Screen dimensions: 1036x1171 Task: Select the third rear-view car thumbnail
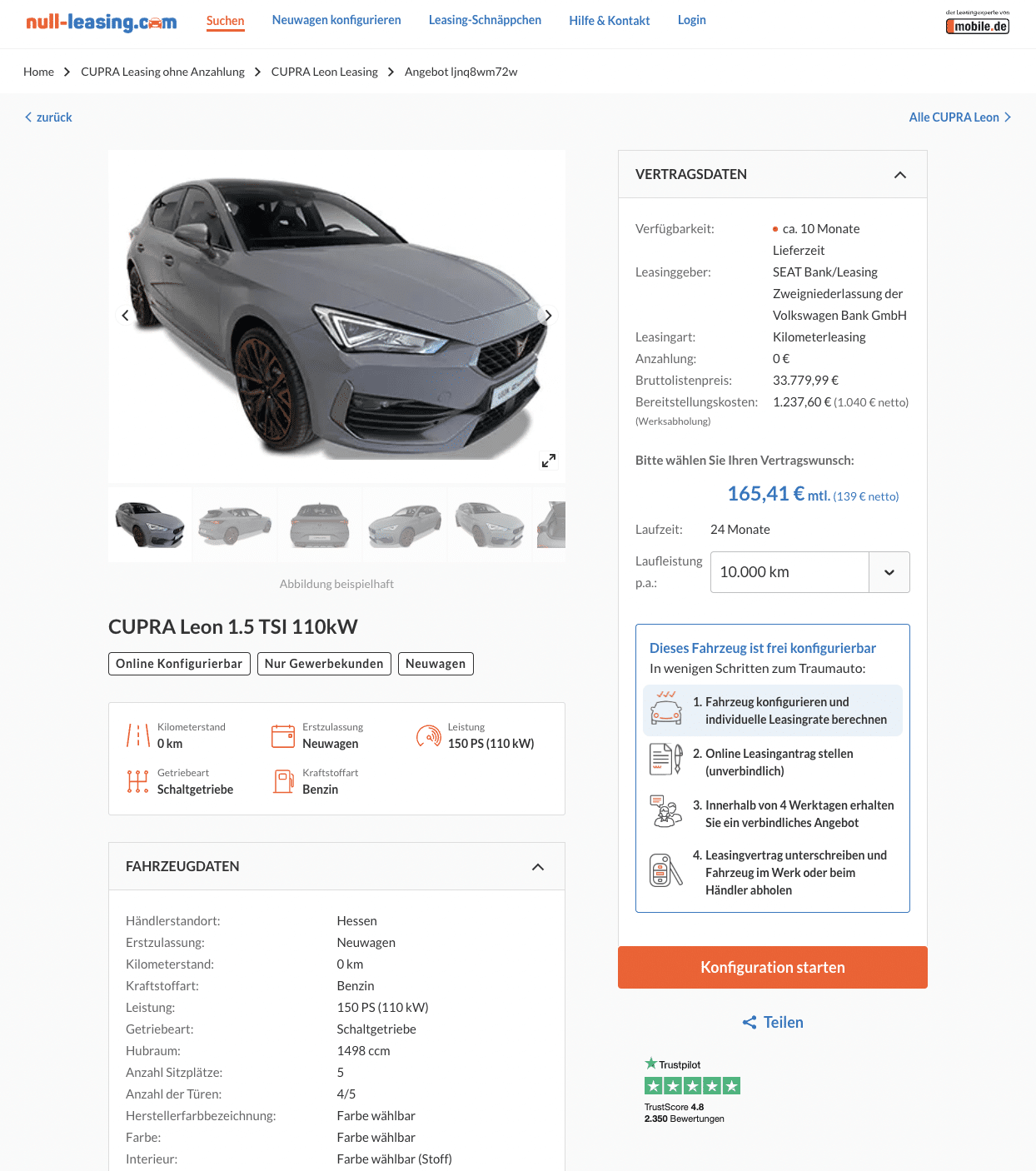[320, 525]
